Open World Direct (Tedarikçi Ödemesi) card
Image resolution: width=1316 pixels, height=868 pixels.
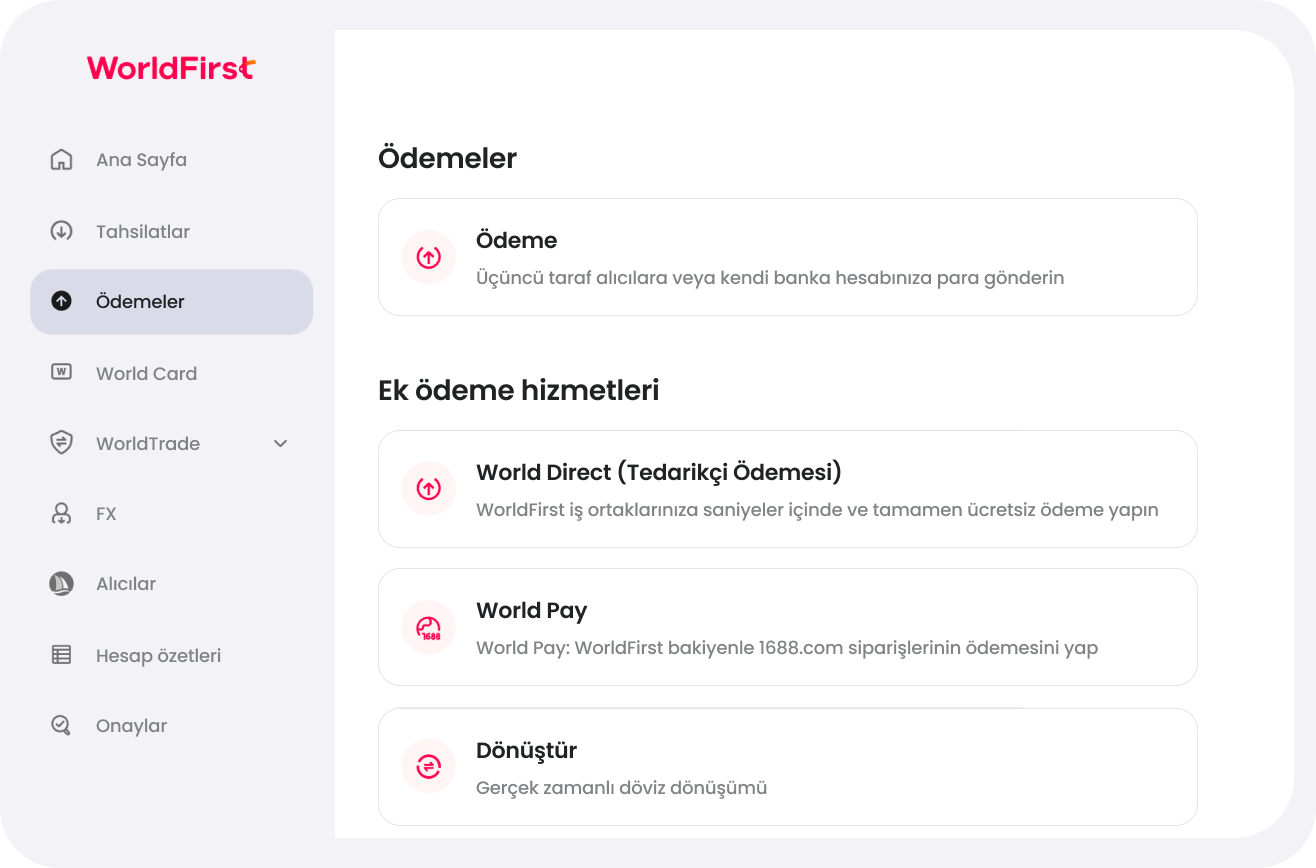coord(787,489)
